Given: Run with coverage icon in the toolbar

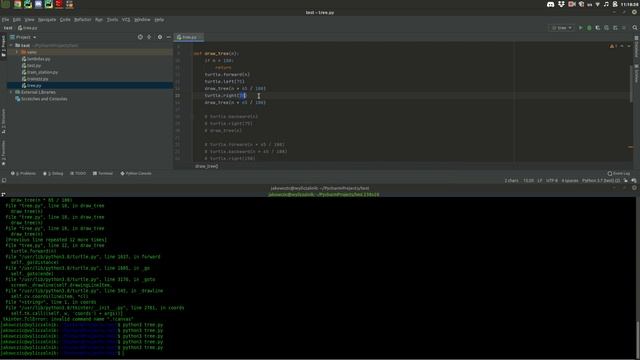Looking at the screenshot, I should (598, 28).
